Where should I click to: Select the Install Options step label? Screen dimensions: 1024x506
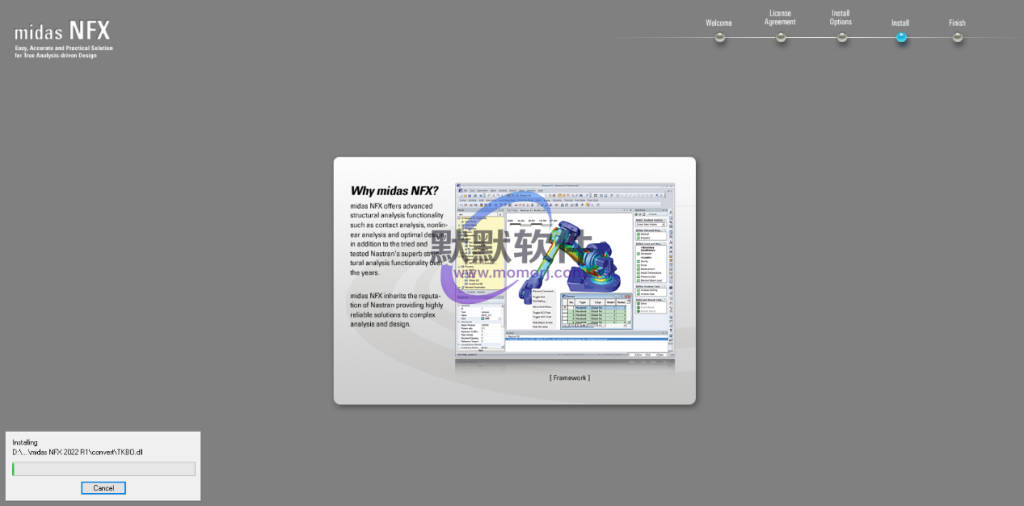point(841,18)
